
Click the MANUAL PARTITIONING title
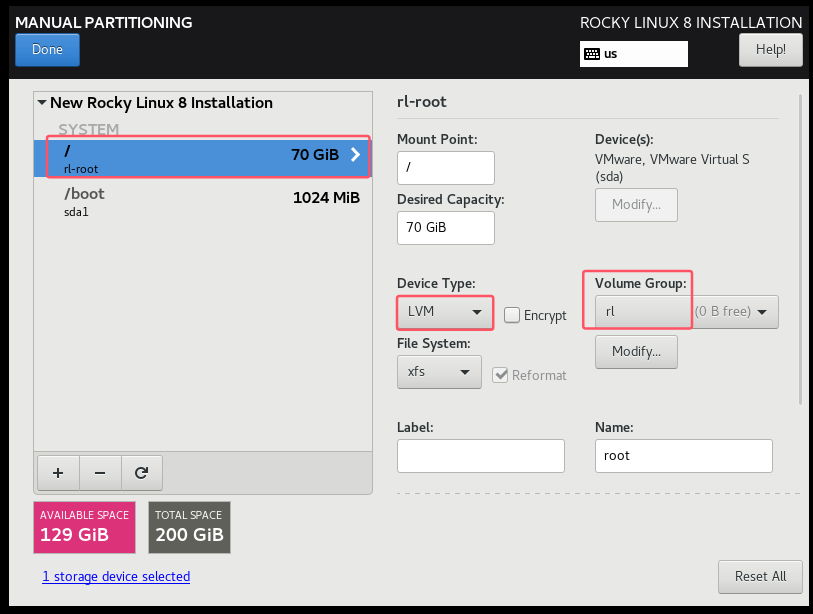[104, 22]
